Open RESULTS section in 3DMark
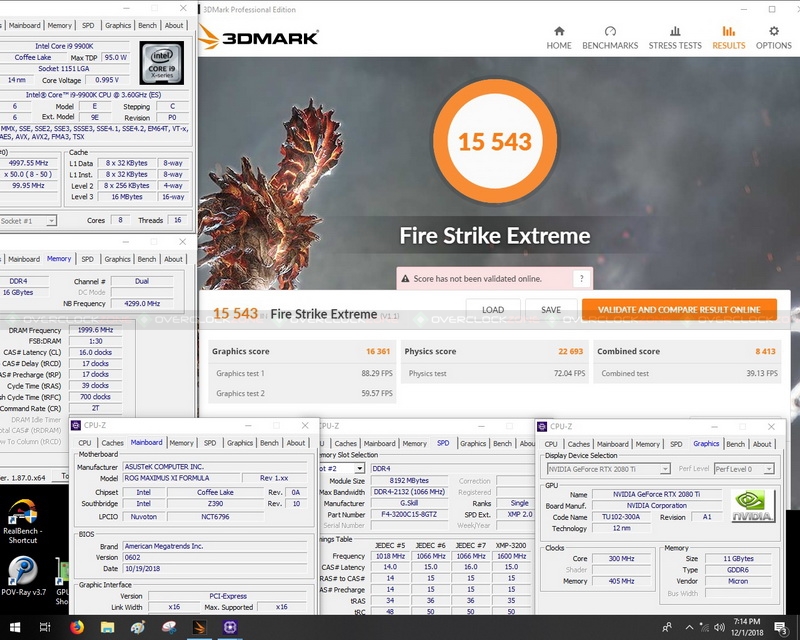Image resolution: width=800 pixels, height=640 pixels. (x=729, y=38)
